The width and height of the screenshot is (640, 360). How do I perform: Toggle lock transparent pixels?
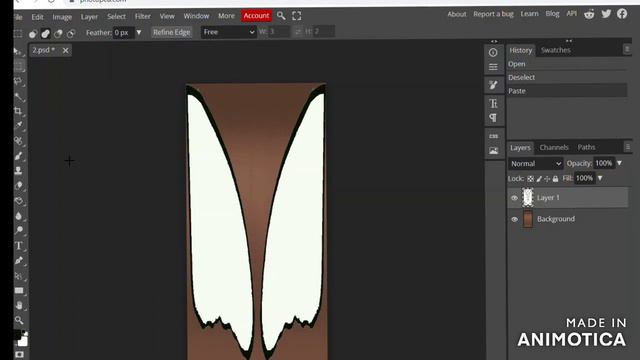[x=530, y=178]
